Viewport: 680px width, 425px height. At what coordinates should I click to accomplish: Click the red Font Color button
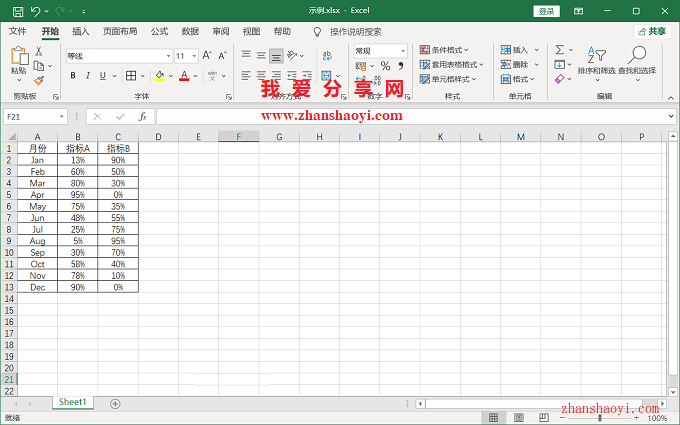click(x=184, y=76)
